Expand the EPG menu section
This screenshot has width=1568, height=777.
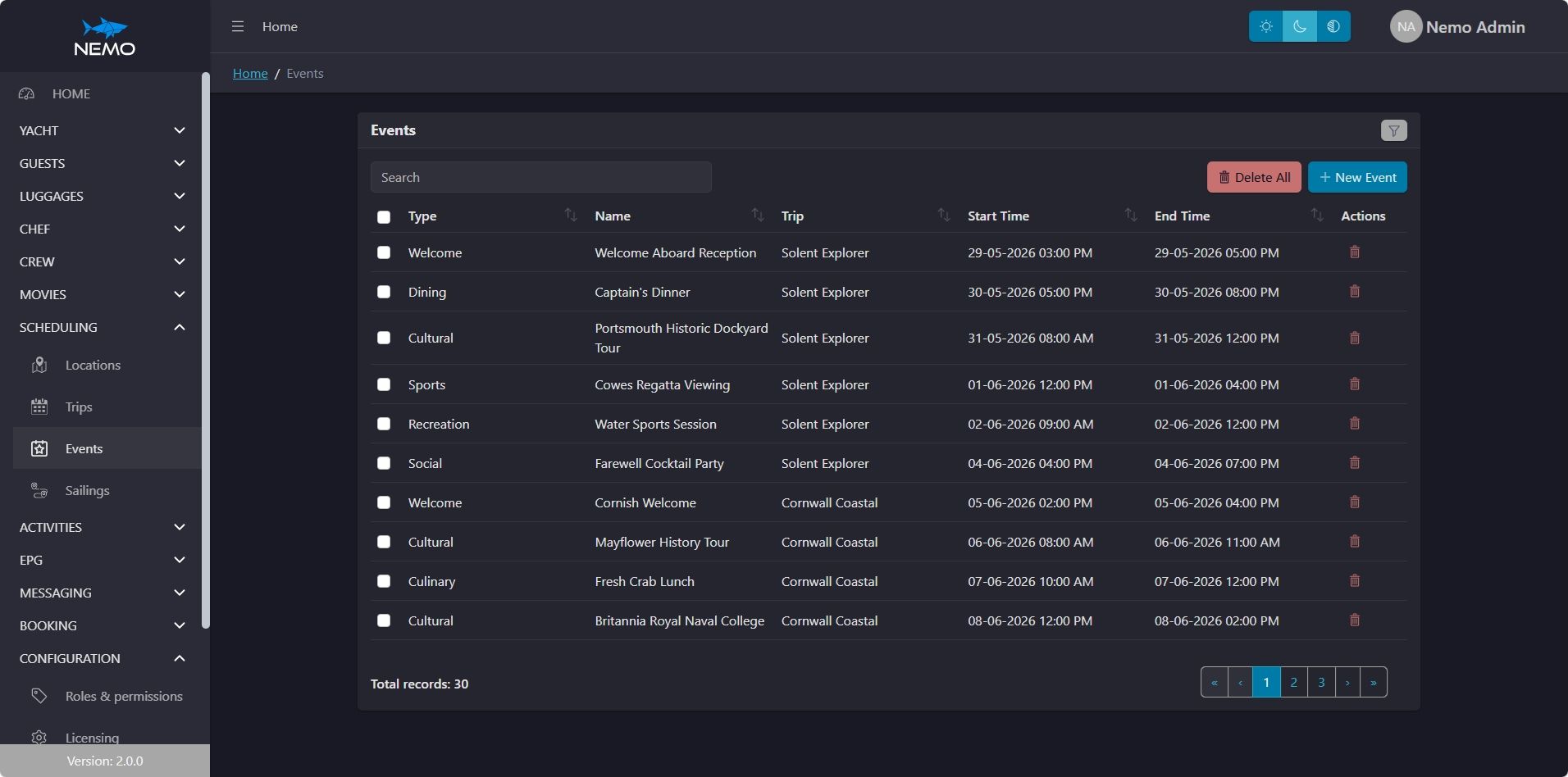102,560
